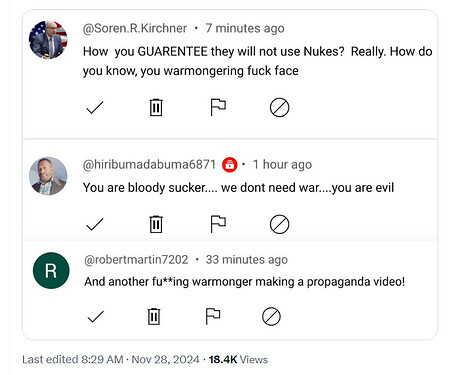The height and width of the screenshot is (375, 450).
Task: Open the @hiribumadabuma6871 profile link
Action: point(149,164)
